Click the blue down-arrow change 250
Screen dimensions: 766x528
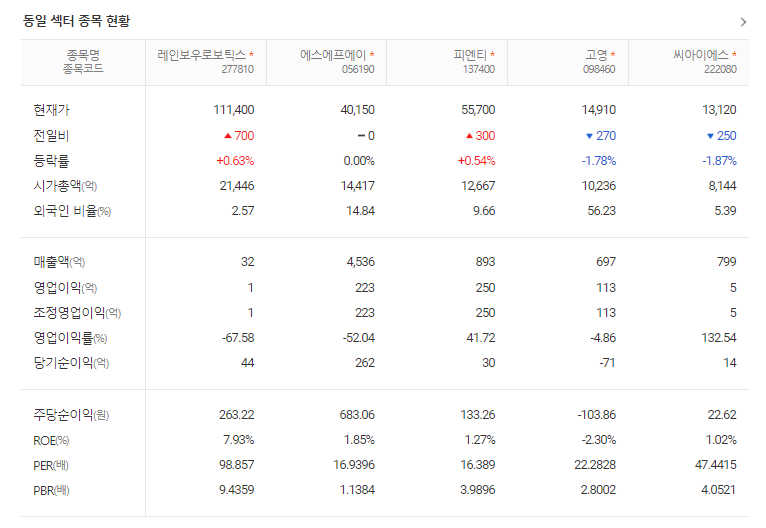[722, 136]
